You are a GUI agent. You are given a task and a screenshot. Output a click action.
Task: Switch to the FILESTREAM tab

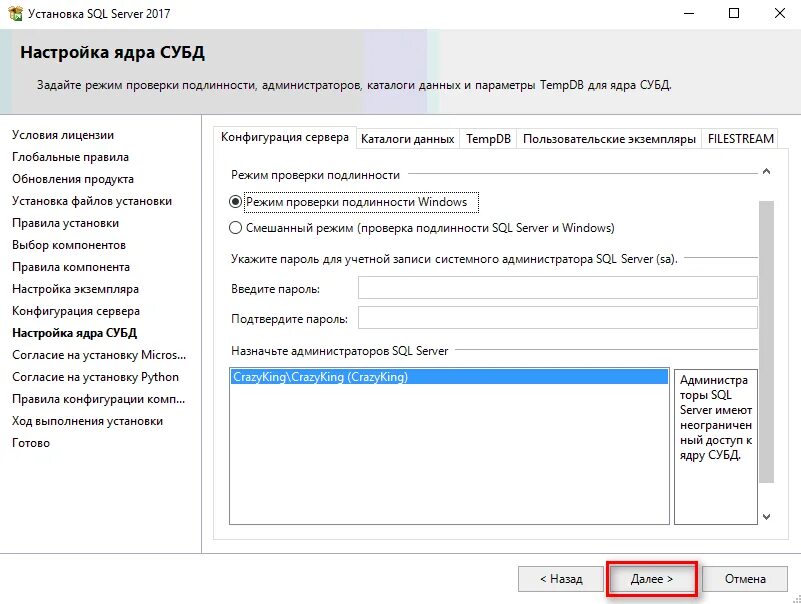click(740, 139)
